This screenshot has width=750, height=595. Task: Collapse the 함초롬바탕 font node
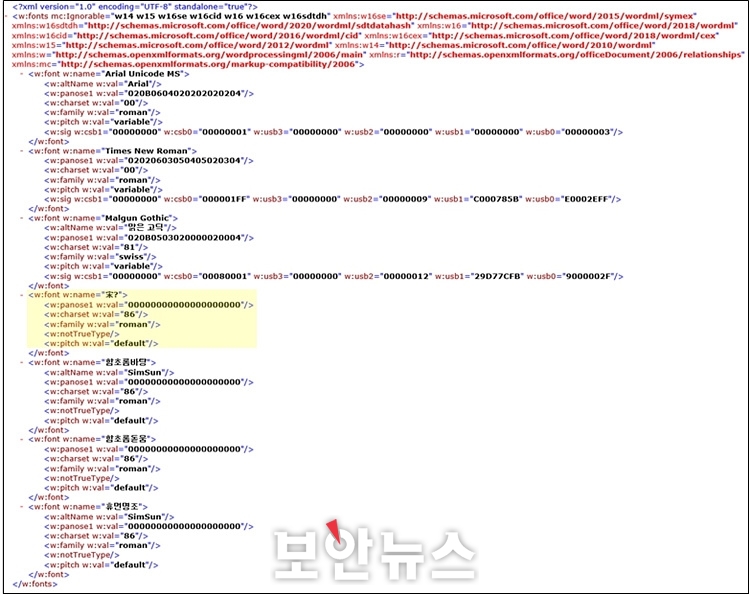(23, 361)
